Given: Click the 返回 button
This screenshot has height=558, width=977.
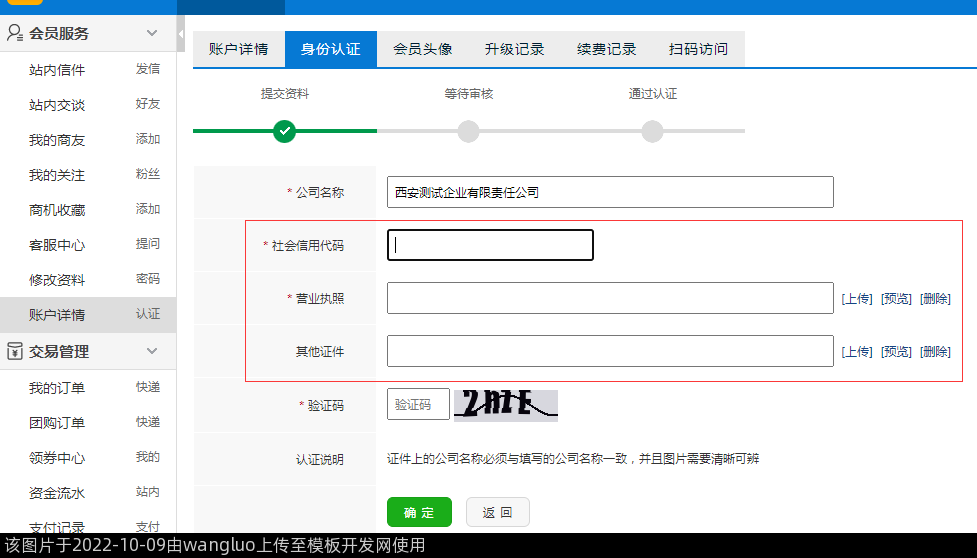Looking at the screenshot, I should click(497, 512).
